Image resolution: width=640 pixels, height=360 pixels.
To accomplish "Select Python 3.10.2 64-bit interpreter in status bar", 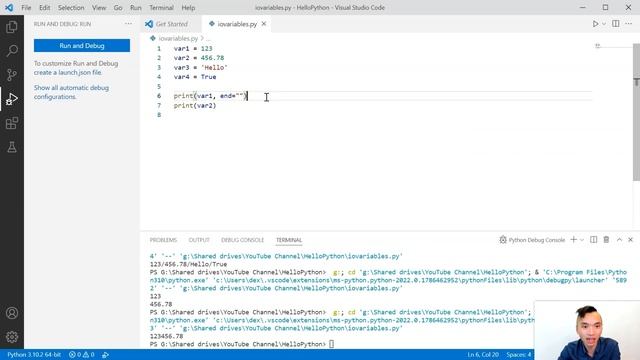I will tap(34, 355).
